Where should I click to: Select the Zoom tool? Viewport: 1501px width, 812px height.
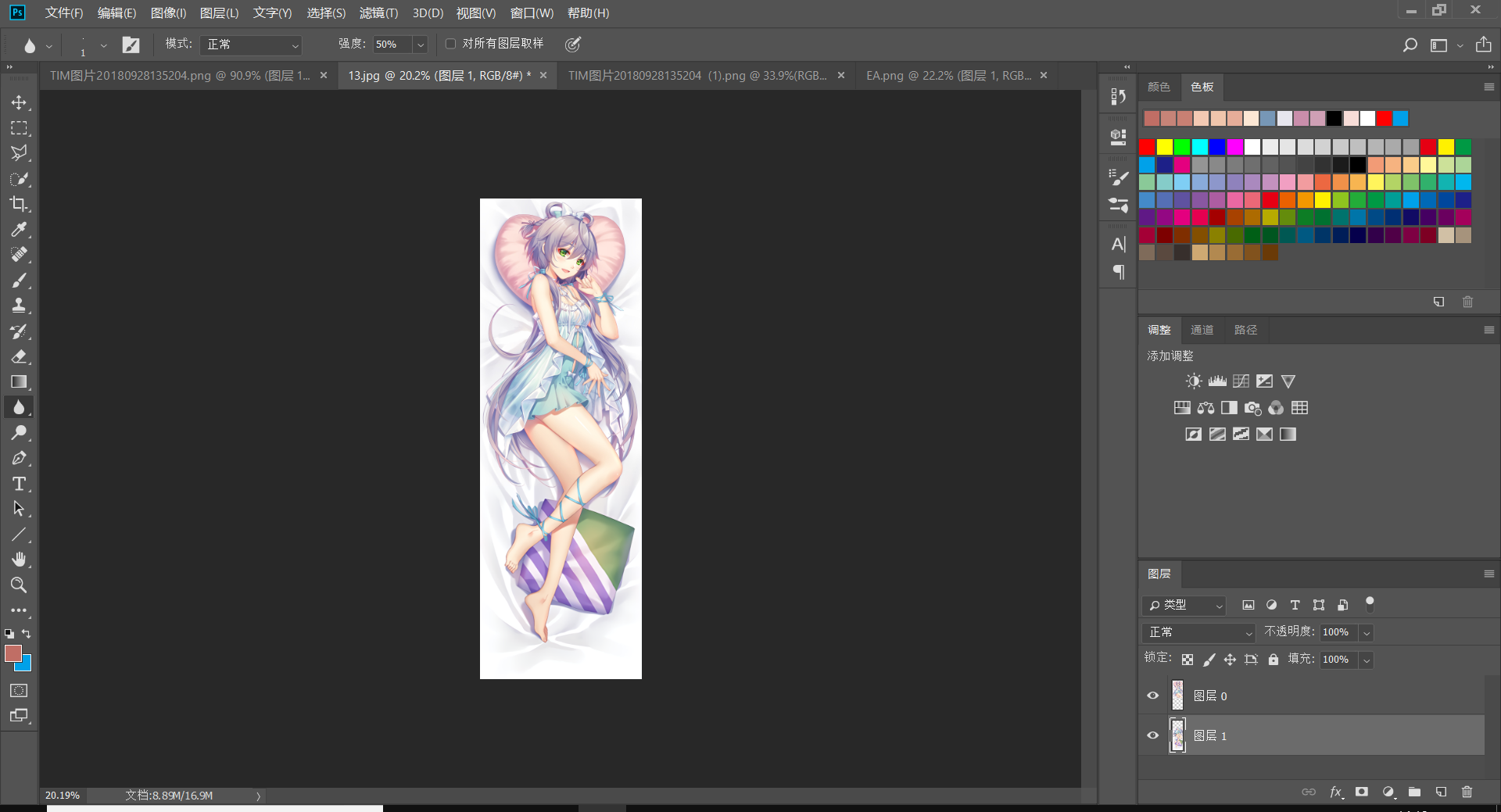[x=19, y=585]
